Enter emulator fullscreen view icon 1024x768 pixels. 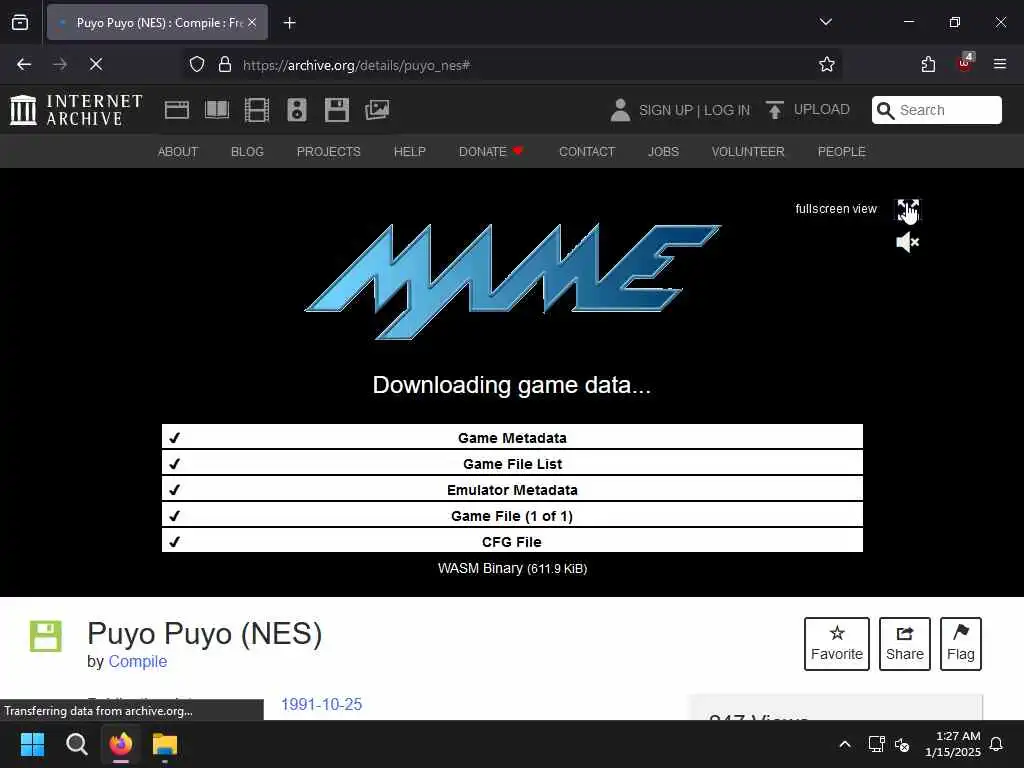click(x=908, y=210)
